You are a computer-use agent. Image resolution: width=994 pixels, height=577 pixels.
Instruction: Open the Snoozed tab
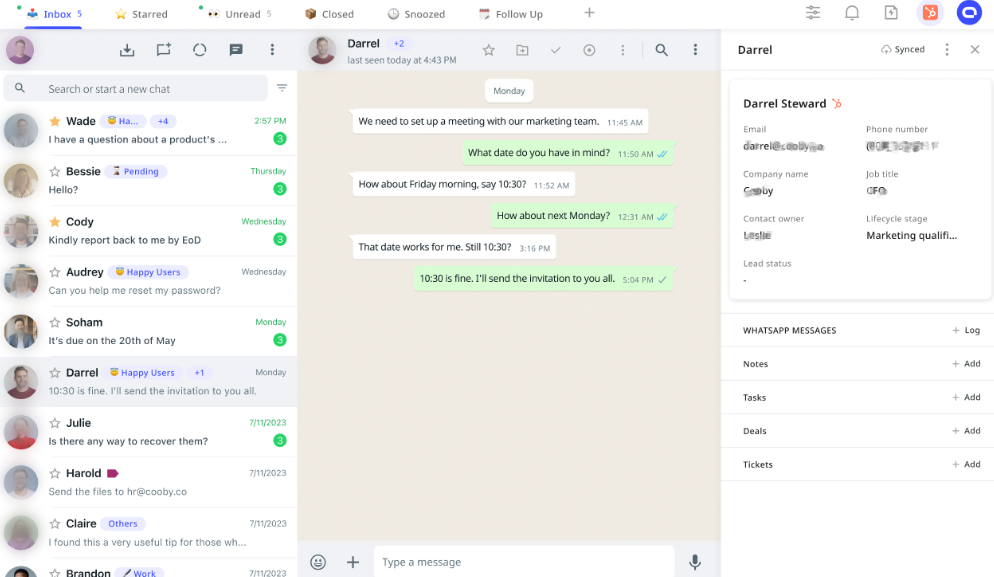click(x=416, y=14)
